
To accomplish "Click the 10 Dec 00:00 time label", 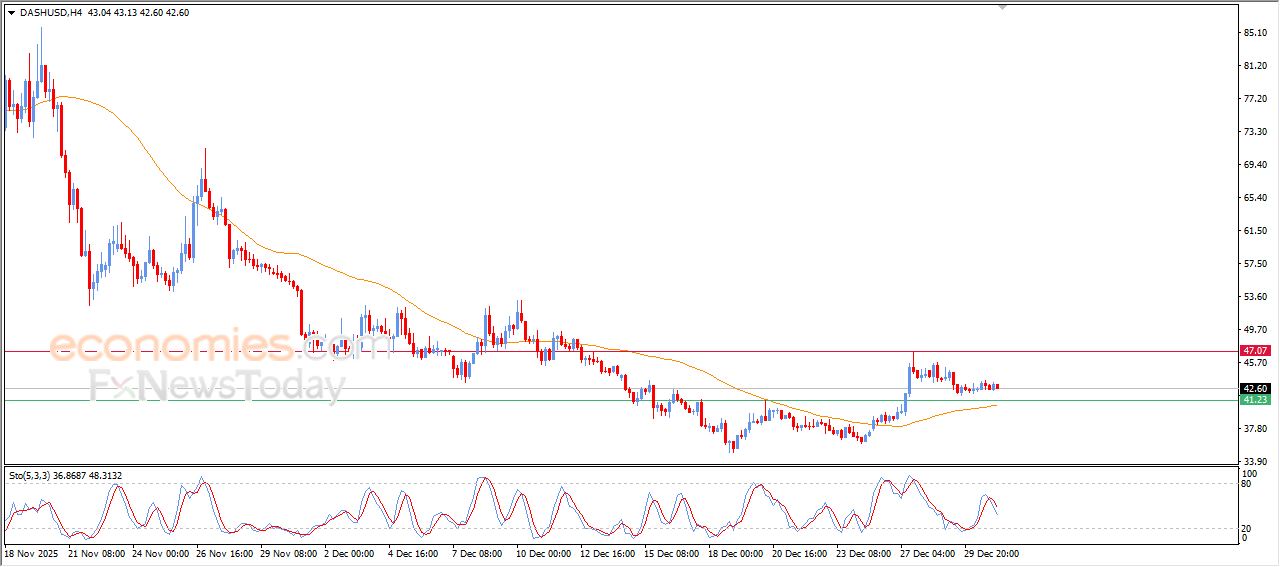I will coord(543,553).
